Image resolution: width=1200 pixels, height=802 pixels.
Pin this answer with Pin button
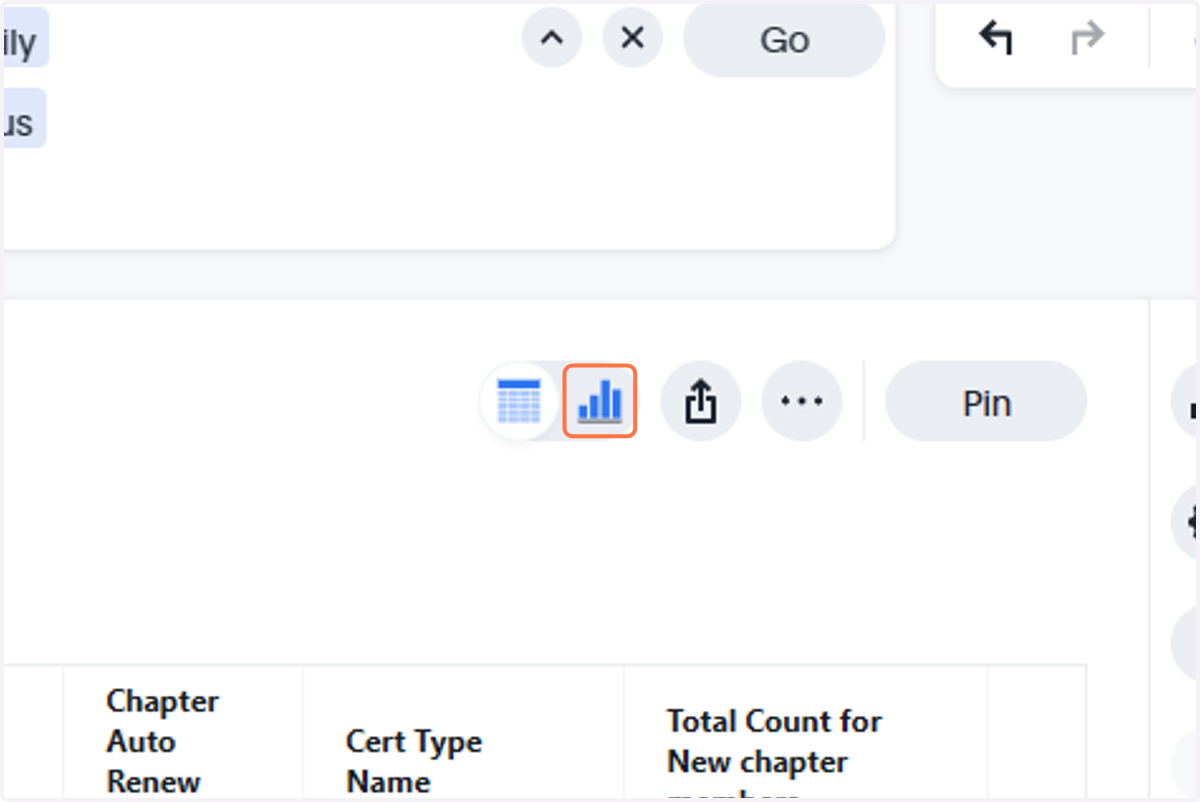[x=986, y=402]
